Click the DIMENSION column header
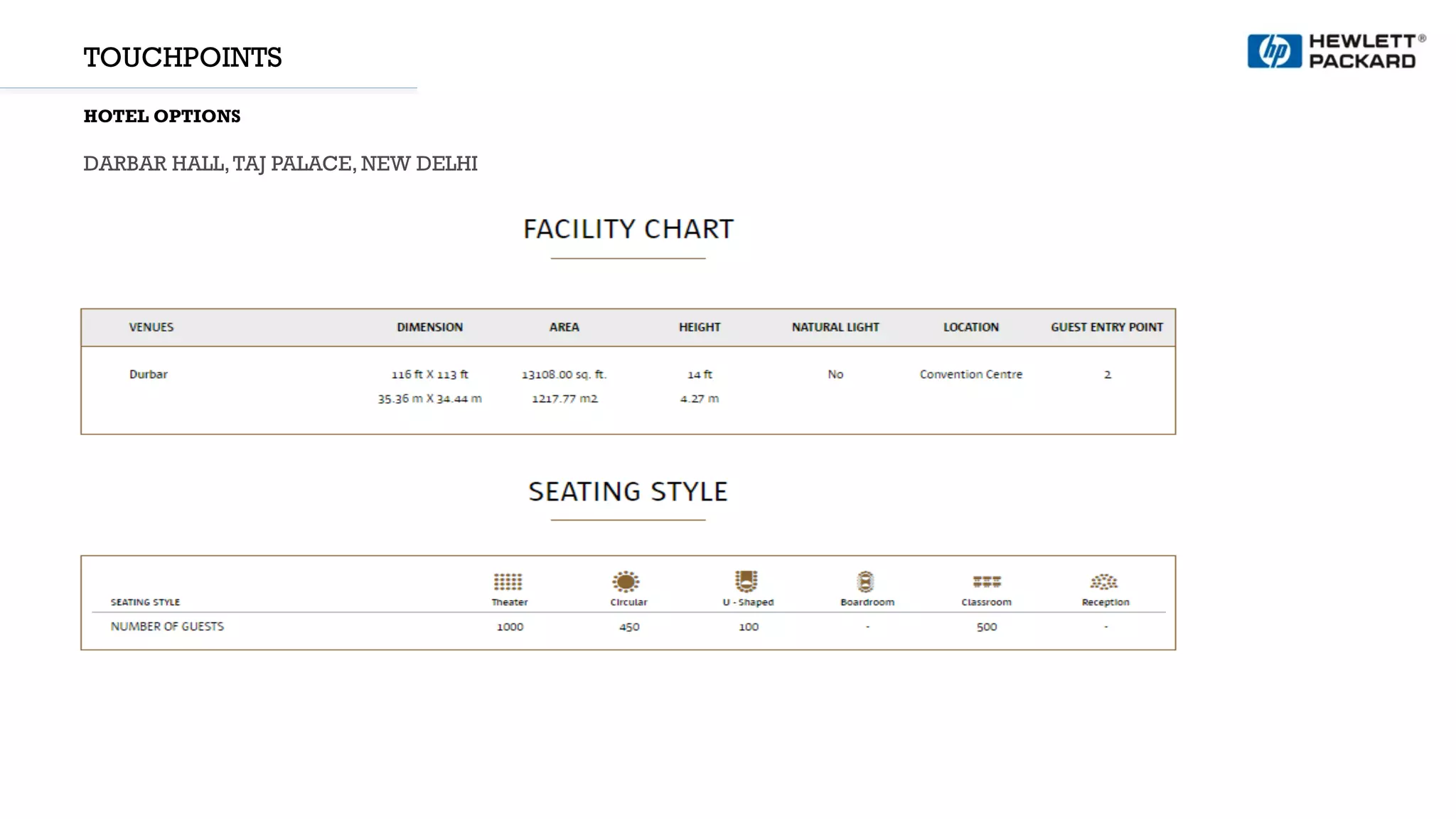 [430, 327]
